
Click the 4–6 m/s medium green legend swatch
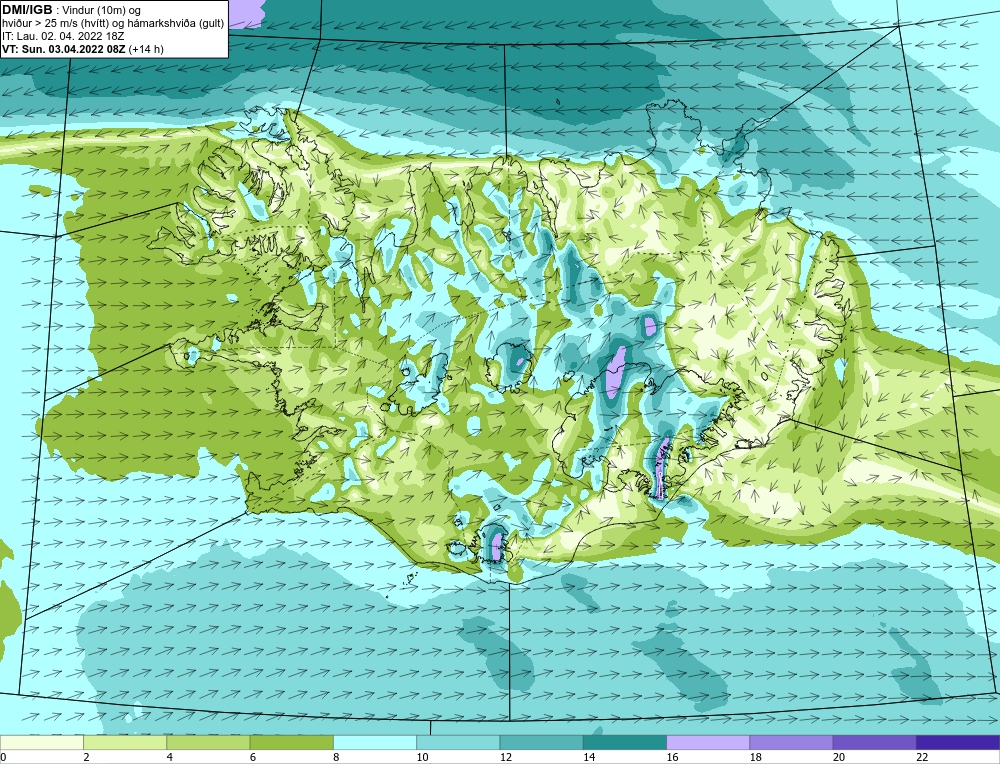pos(209,743)
